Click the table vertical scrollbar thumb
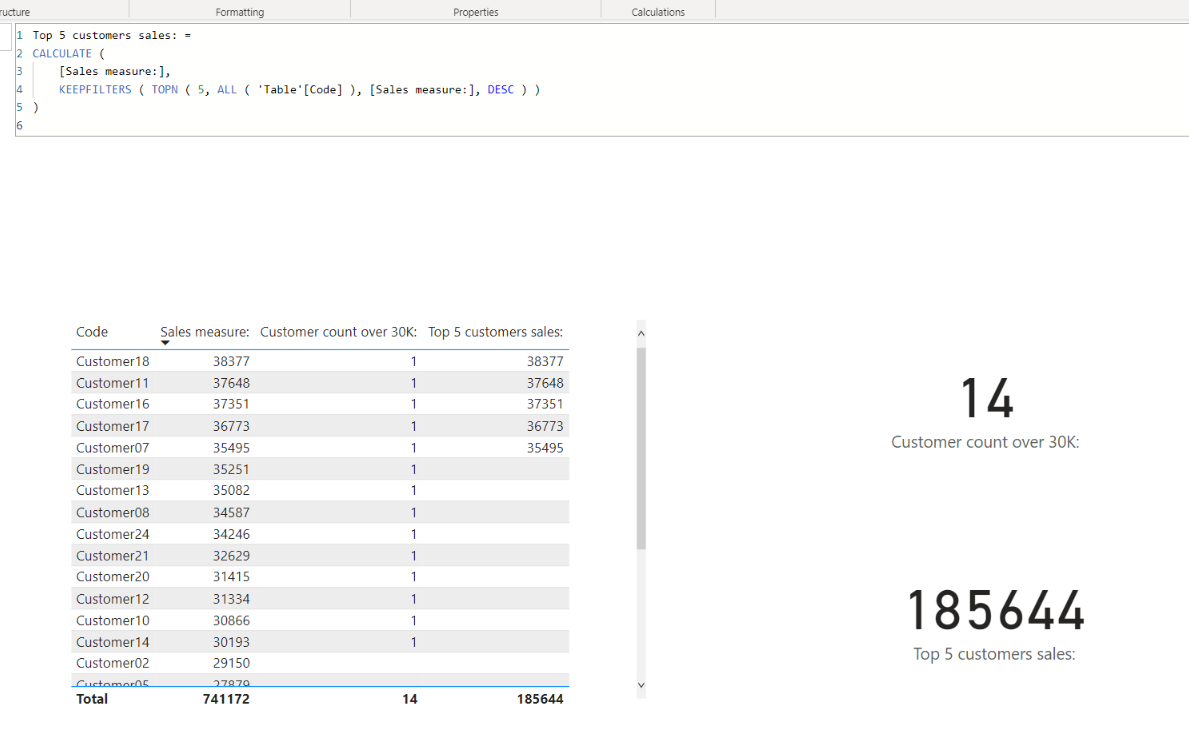 641,448
